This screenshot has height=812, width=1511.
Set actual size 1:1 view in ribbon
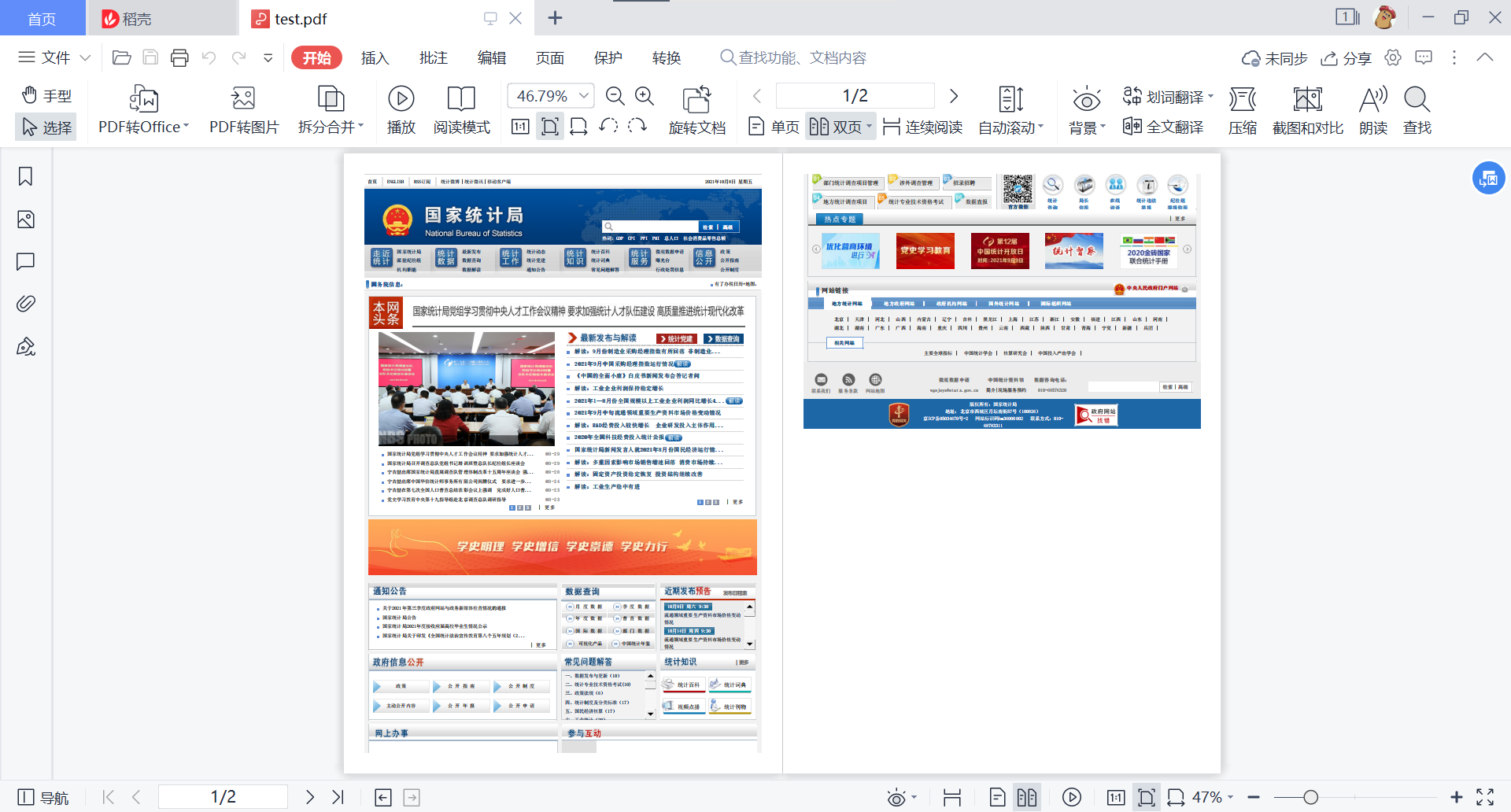tap(520, 127)
